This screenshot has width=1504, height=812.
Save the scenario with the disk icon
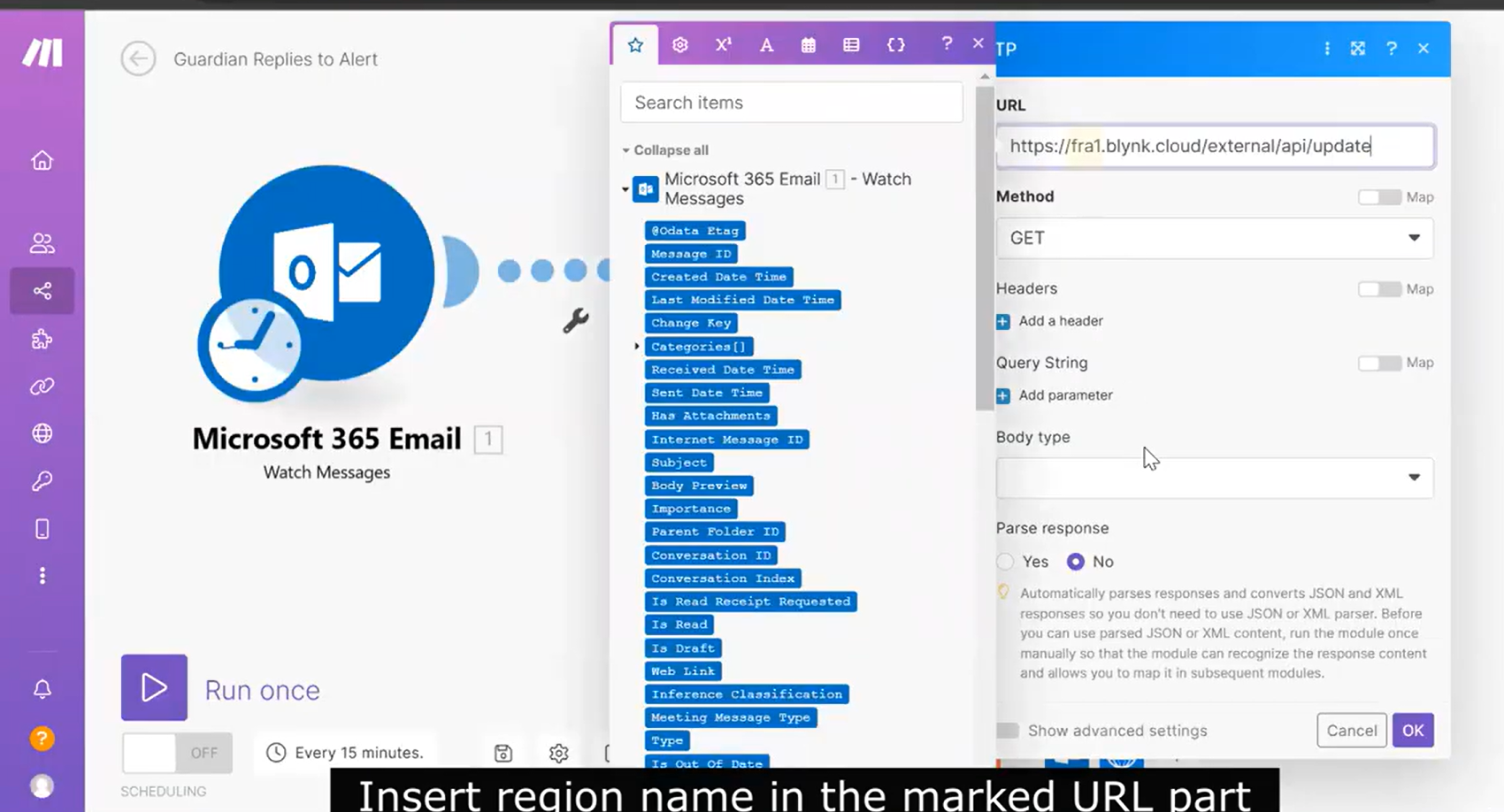point(503,753)
